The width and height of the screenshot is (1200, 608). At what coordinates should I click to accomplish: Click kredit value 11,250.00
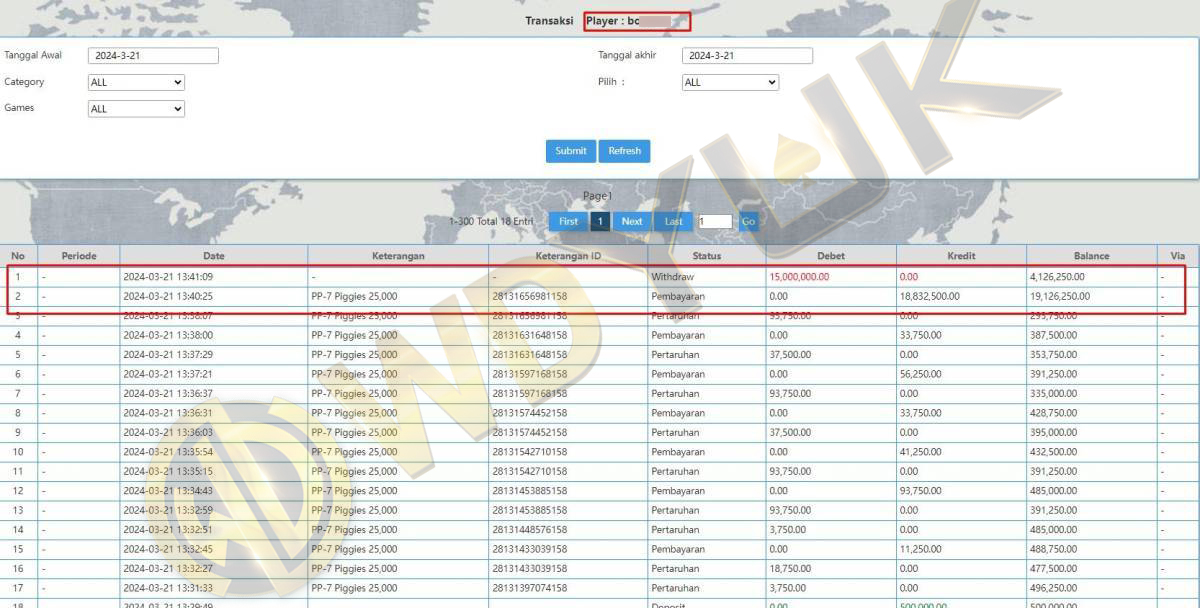click(921, 549)
